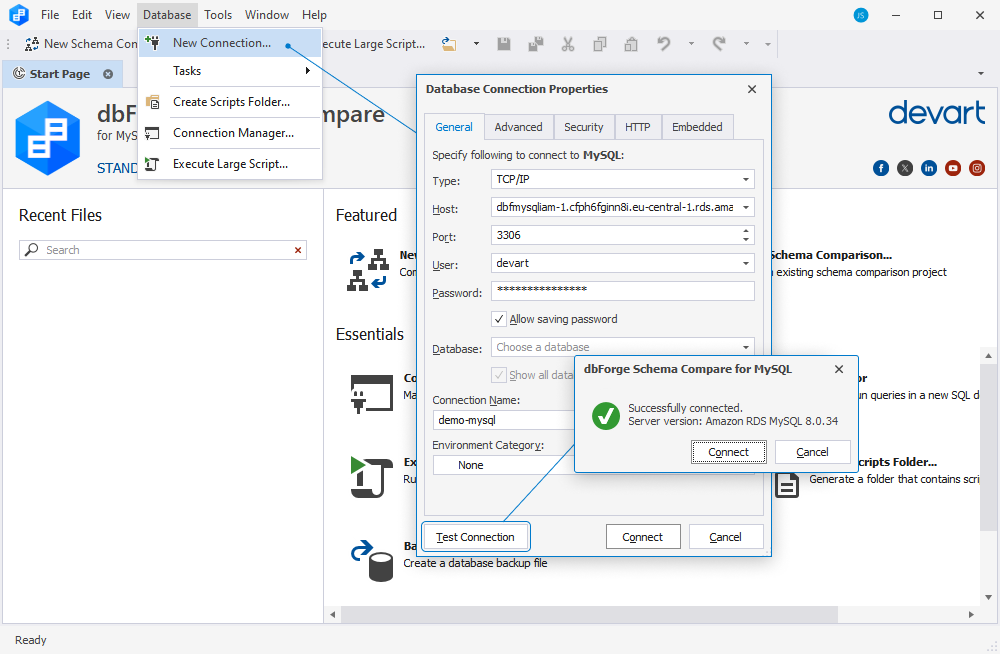Open Devart Facebook page icon
1000x654 pixels.
coord(881,168)
